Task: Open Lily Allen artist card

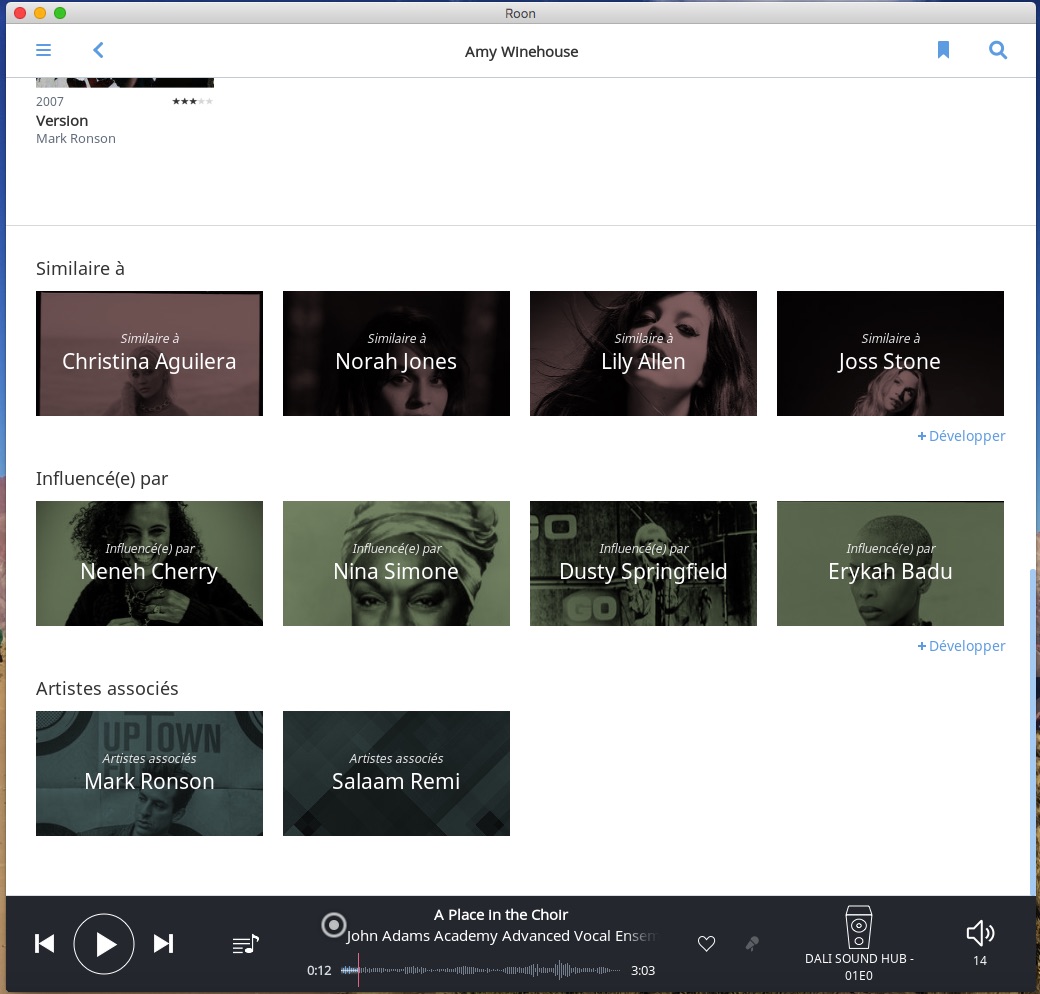Action: pyautogui.click(x=643, y=353)
